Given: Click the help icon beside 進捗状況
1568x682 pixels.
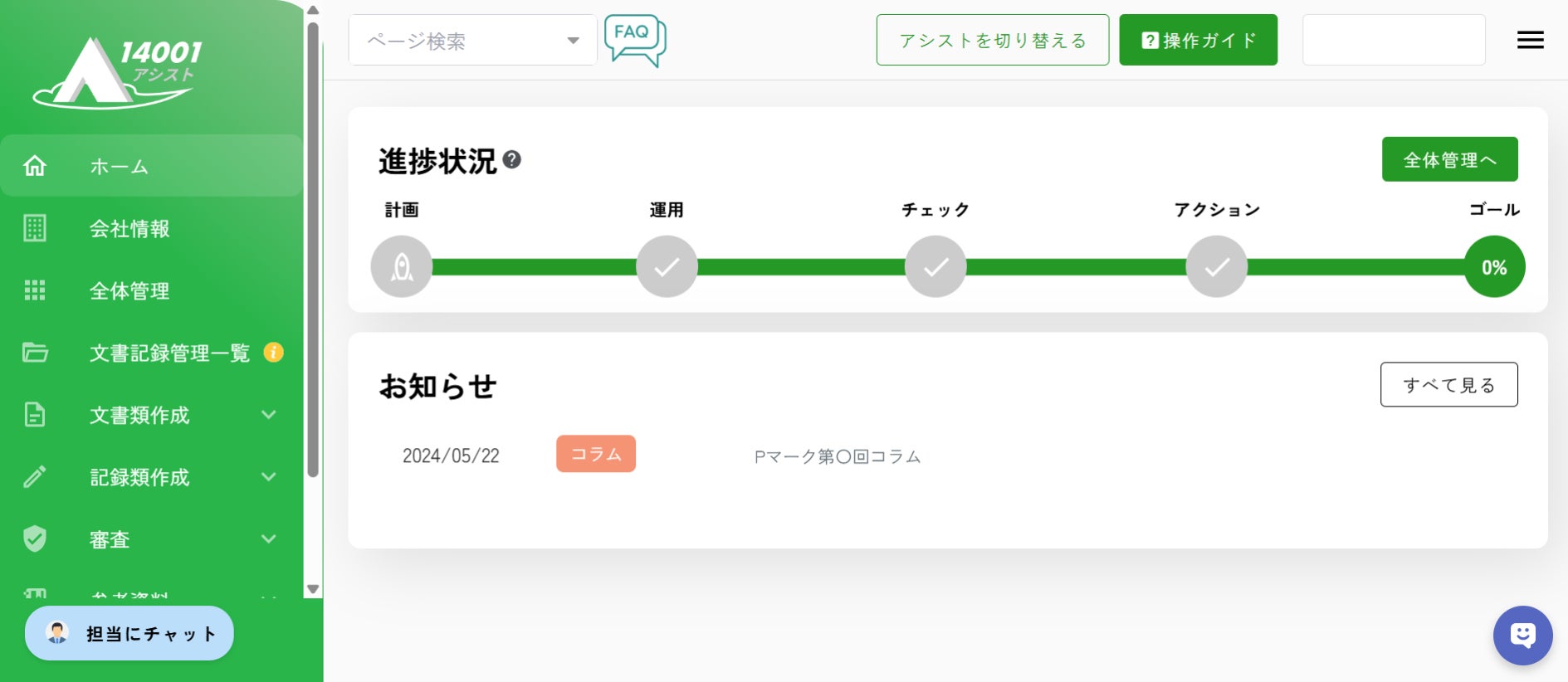Looking at the screenshot, I should [512, 159].
